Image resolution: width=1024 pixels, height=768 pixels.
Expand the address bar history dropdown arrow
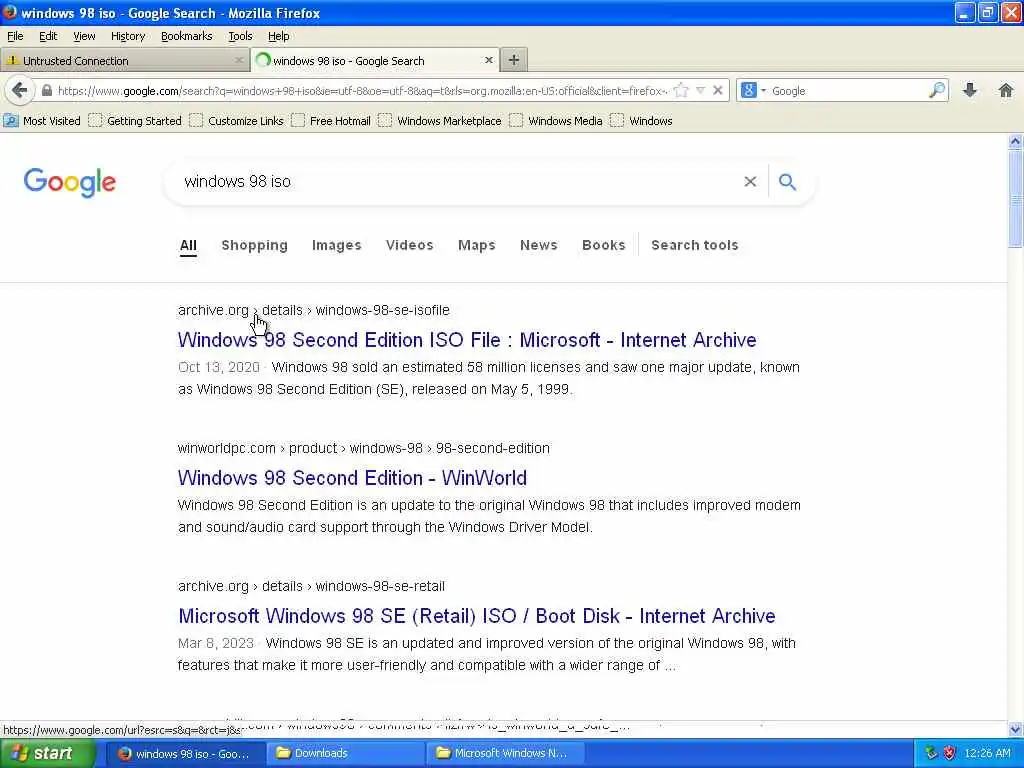coord(700,91)
